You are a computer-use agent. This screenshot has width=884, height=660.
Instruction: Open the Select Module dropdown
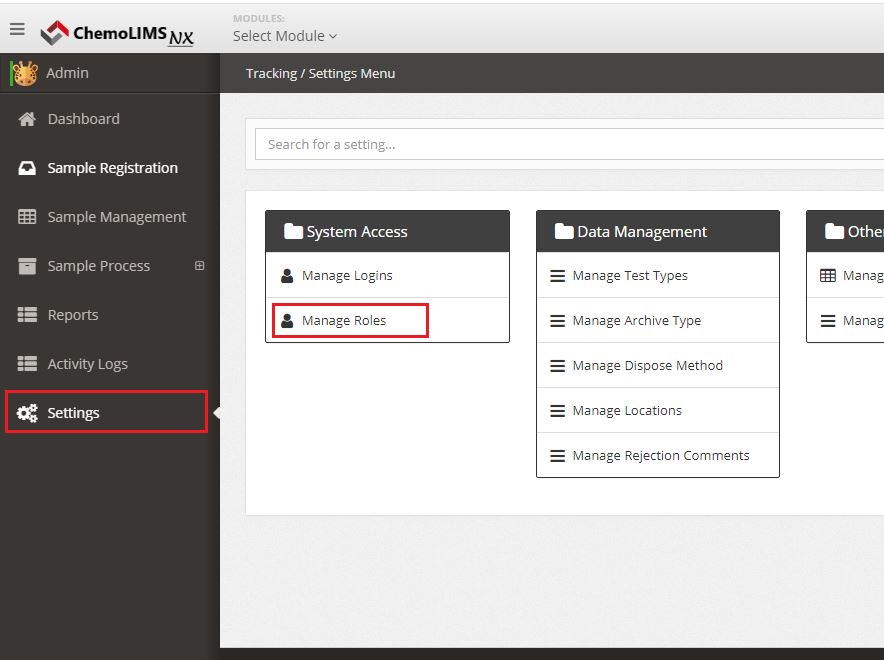click(x=285, y=36)
